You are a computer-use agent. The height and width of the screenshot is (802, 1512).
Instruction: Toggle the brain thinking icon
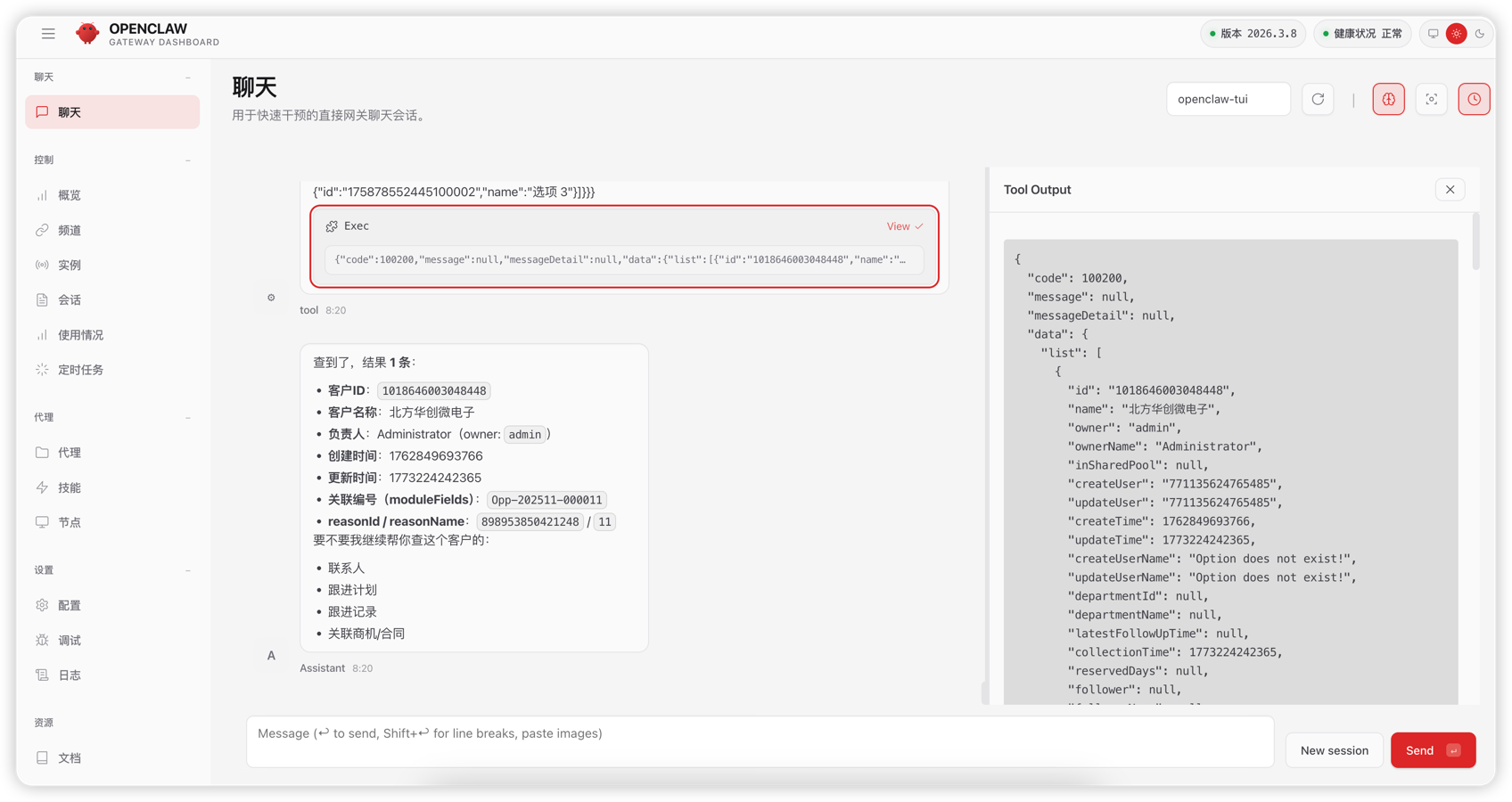coord(1388,99)
